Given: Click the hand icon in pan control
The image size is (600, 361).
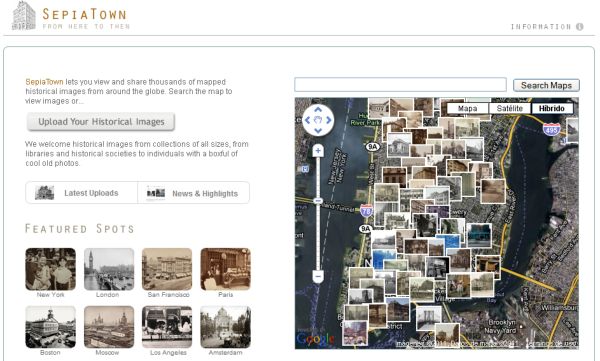Looking at the screenshot, I should tap(318, 120).
